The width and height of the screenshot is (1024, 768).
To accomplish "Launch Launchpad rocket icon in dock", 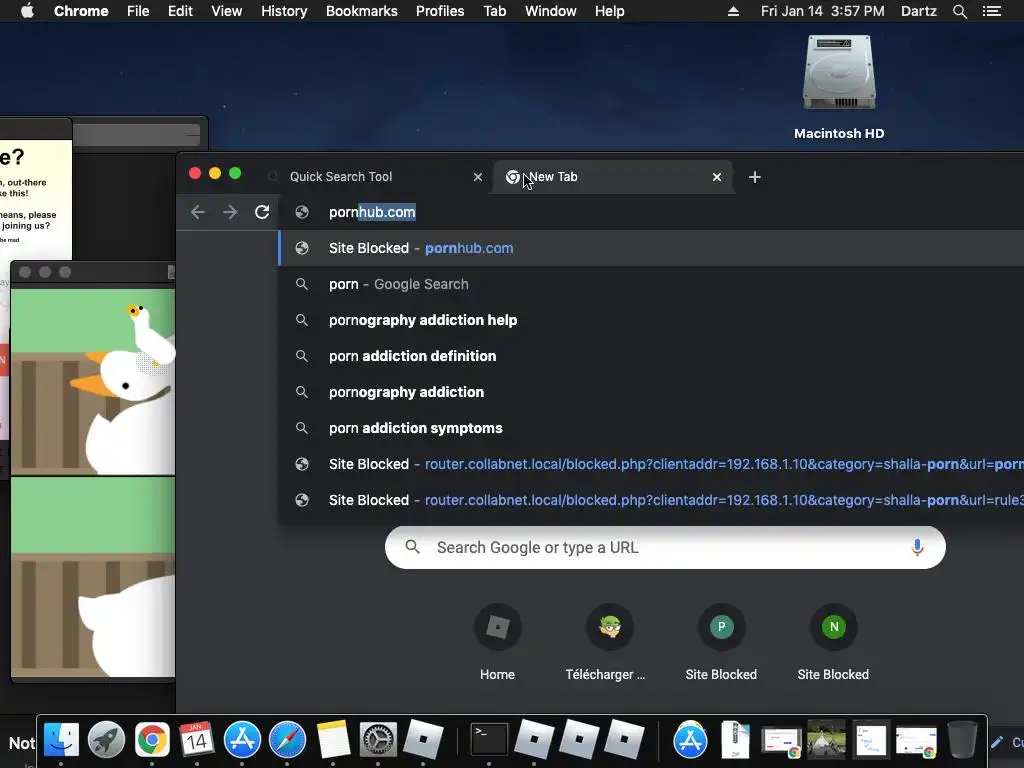I will click(x=106, y=740).
